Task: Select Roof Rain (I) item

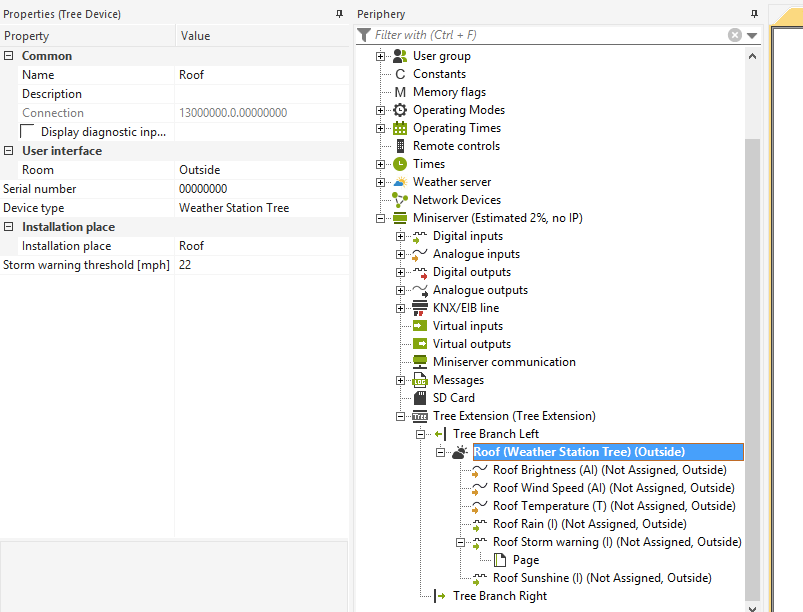Action: [589, 524]
